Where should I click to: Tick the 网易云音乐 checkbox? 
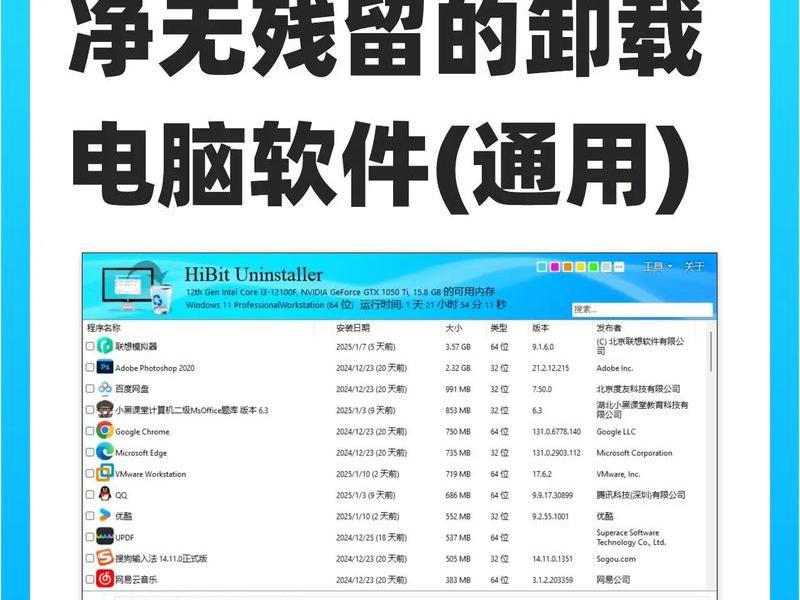click(90, 580)
